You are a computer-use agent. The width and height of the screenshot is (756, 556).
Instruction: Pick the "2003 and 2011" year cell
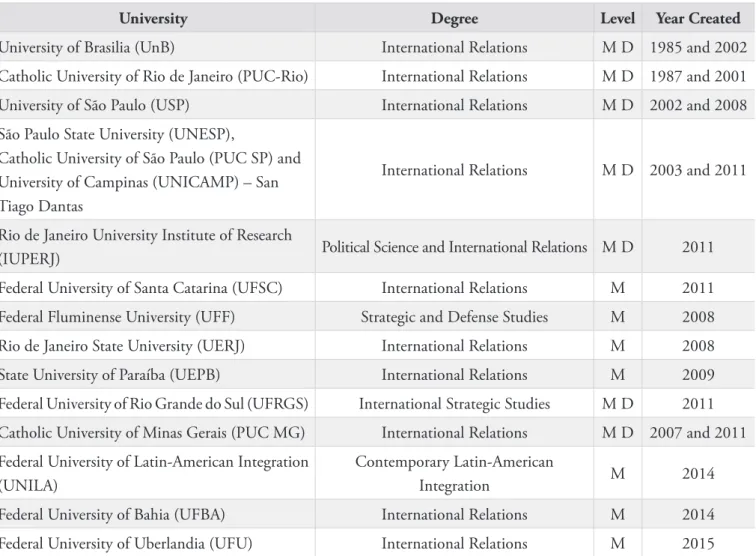pos(698,170)
